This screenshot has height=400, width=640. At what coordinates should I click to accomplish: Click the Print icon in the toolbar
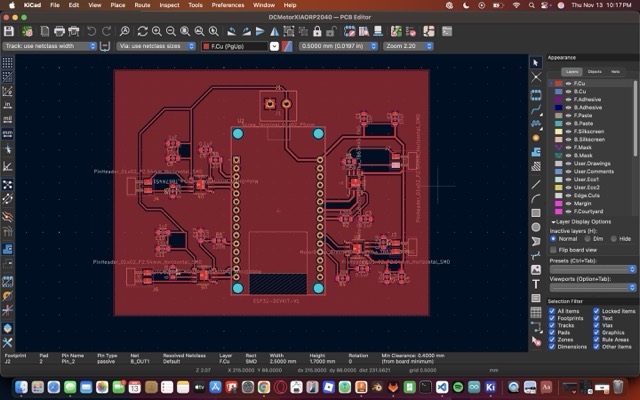pyautogui.click(x=59, y=31)
